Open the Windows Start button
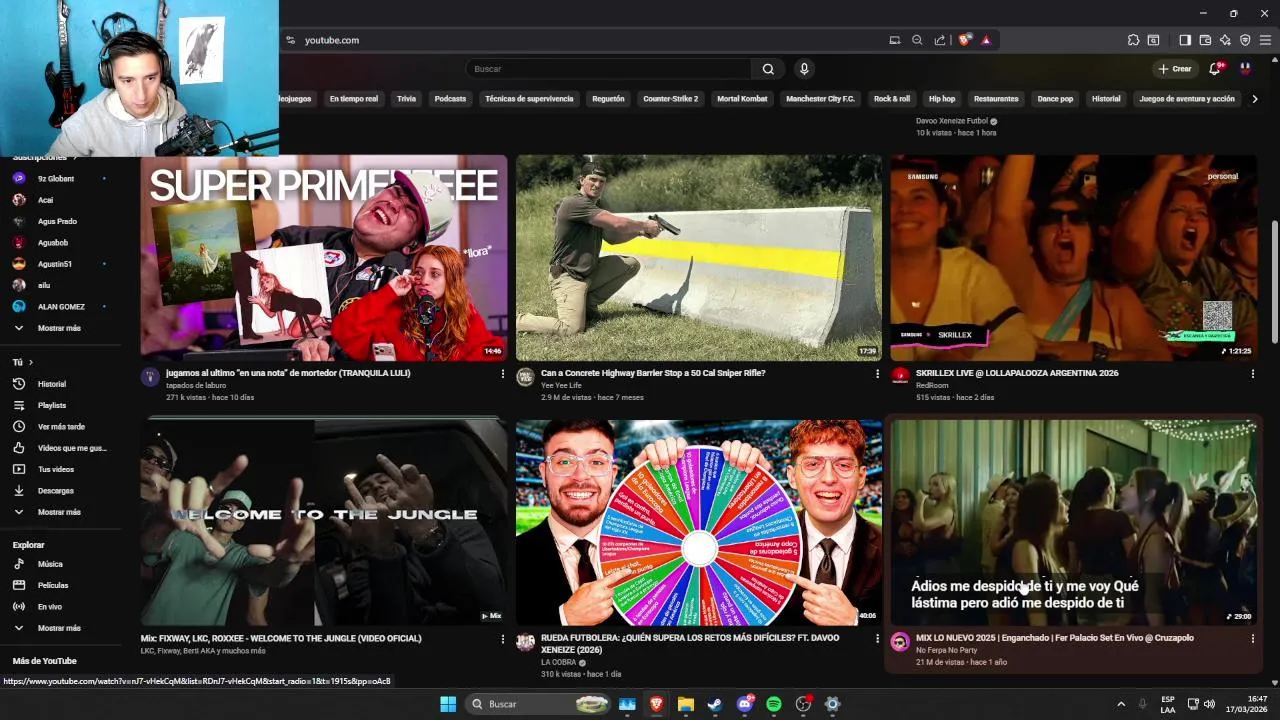Screen dimensions: 1280x720 click(x=448, y=704)
